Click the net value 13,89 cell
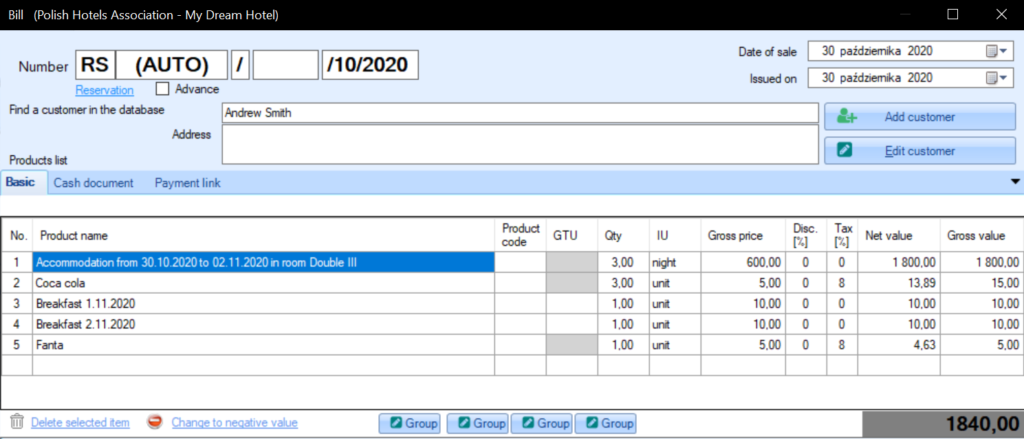The image size is (1024, 439). tap(899, 284)
